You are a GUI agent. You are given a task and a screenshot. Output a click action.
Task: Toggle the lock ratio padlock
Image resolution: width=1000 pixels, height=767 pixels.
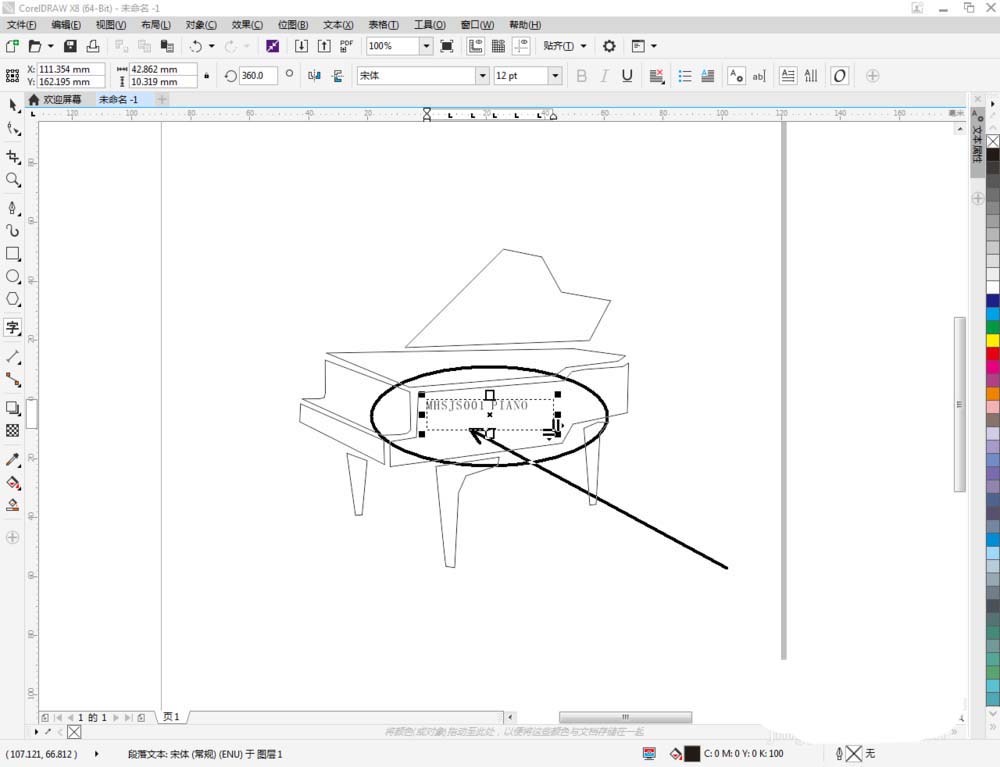pos(207,75)
